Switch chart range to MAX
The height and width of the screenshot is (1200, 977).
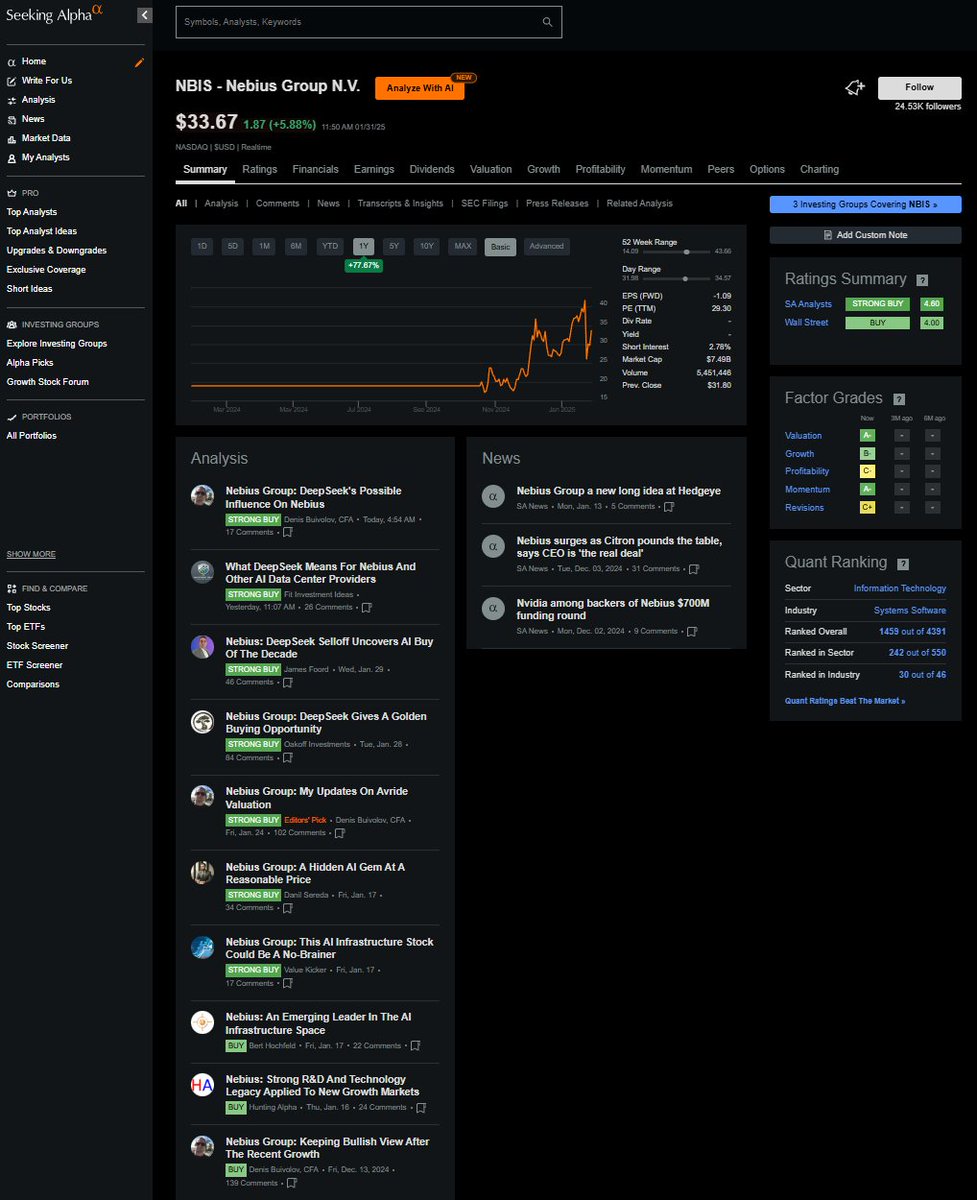463,246
